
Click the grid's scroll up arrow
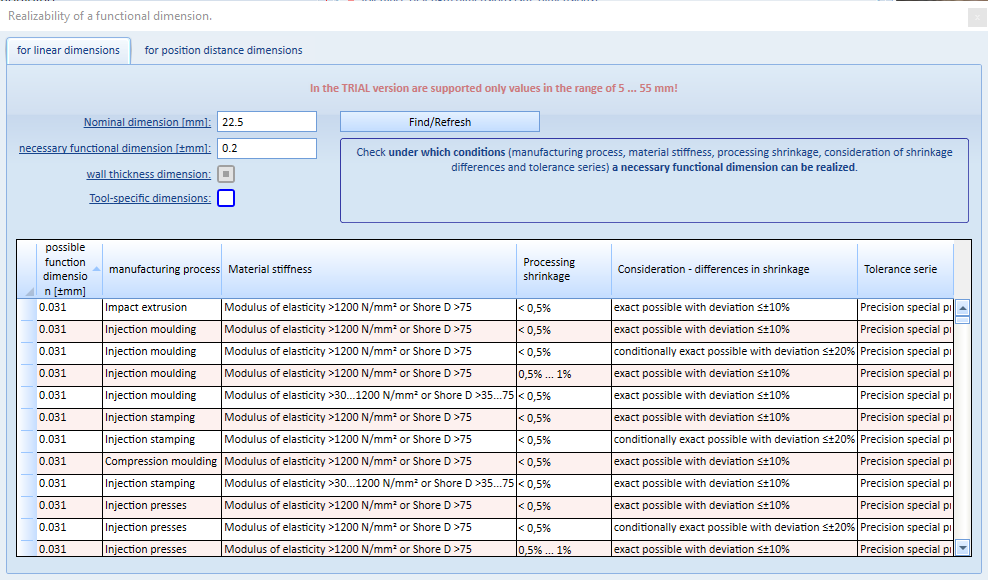coord(962,308)
